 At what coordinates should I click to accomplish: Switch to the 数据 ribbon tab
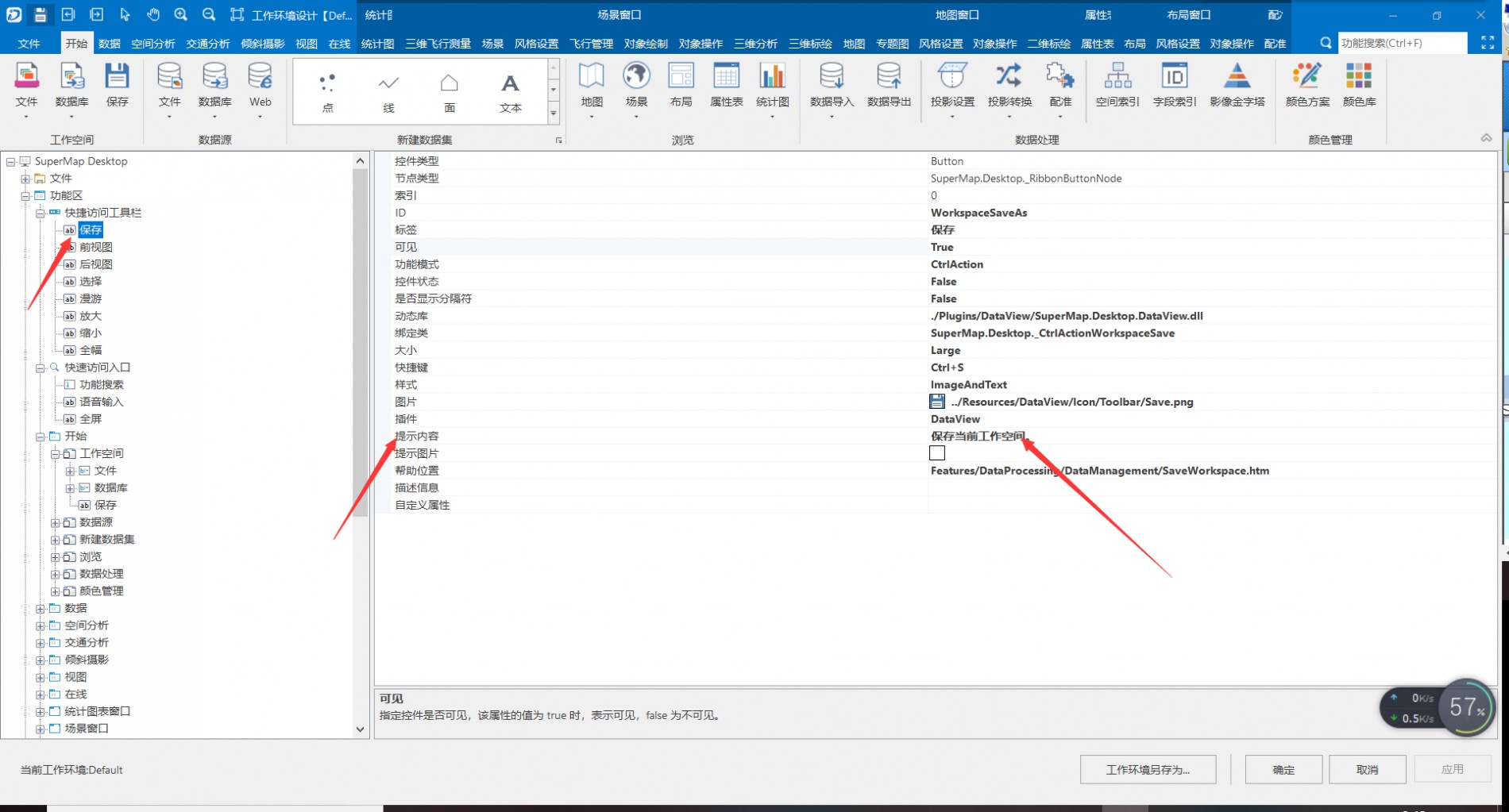tap(110, 43)
